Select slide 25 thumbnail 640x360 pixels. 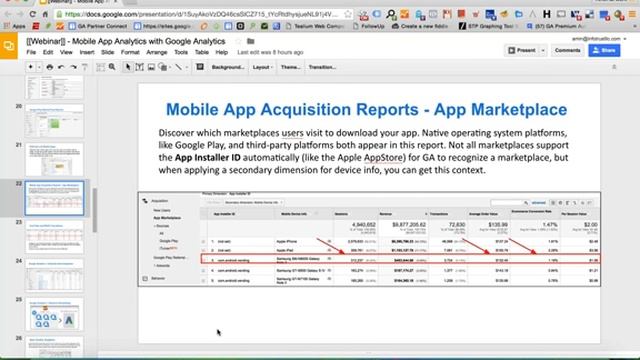[x=54, y=314]
